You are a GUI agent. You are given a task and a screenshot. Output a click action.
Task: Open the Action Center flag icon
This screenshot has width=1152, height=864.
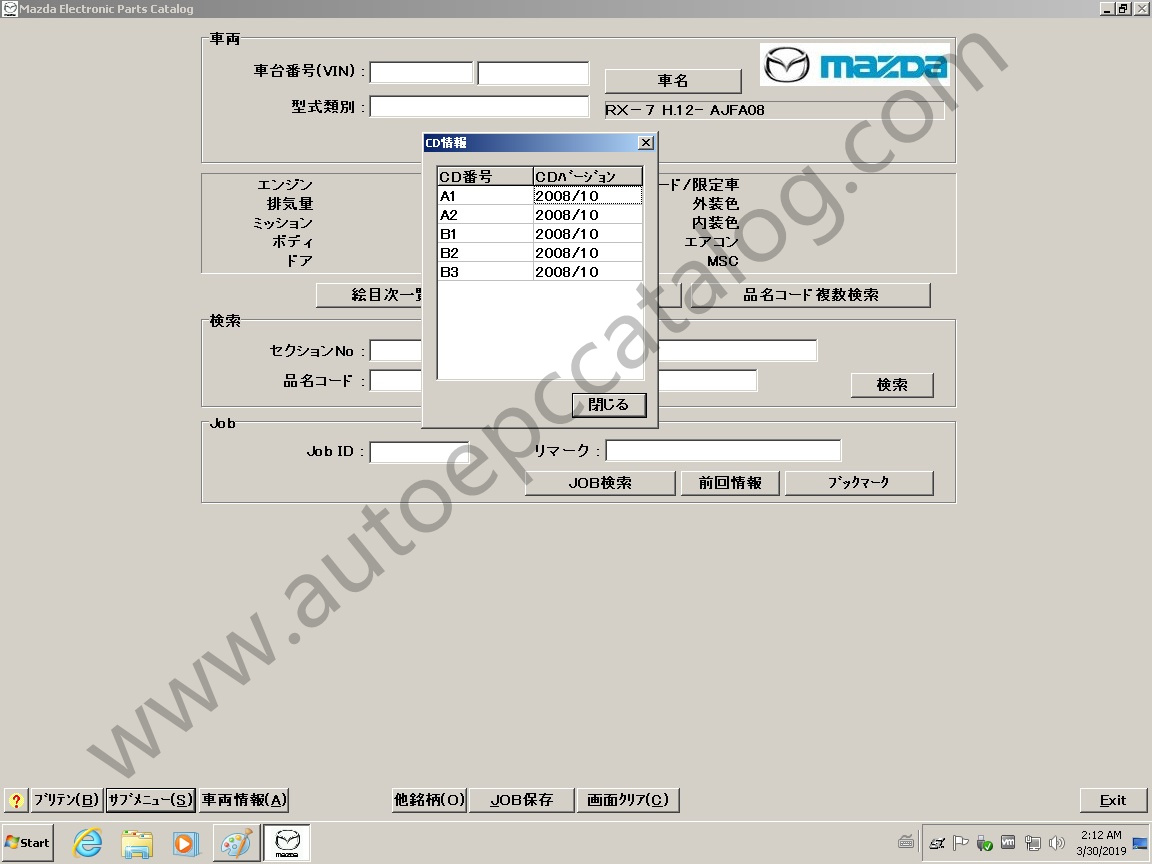pyautogui.click(x=960, y=843)
